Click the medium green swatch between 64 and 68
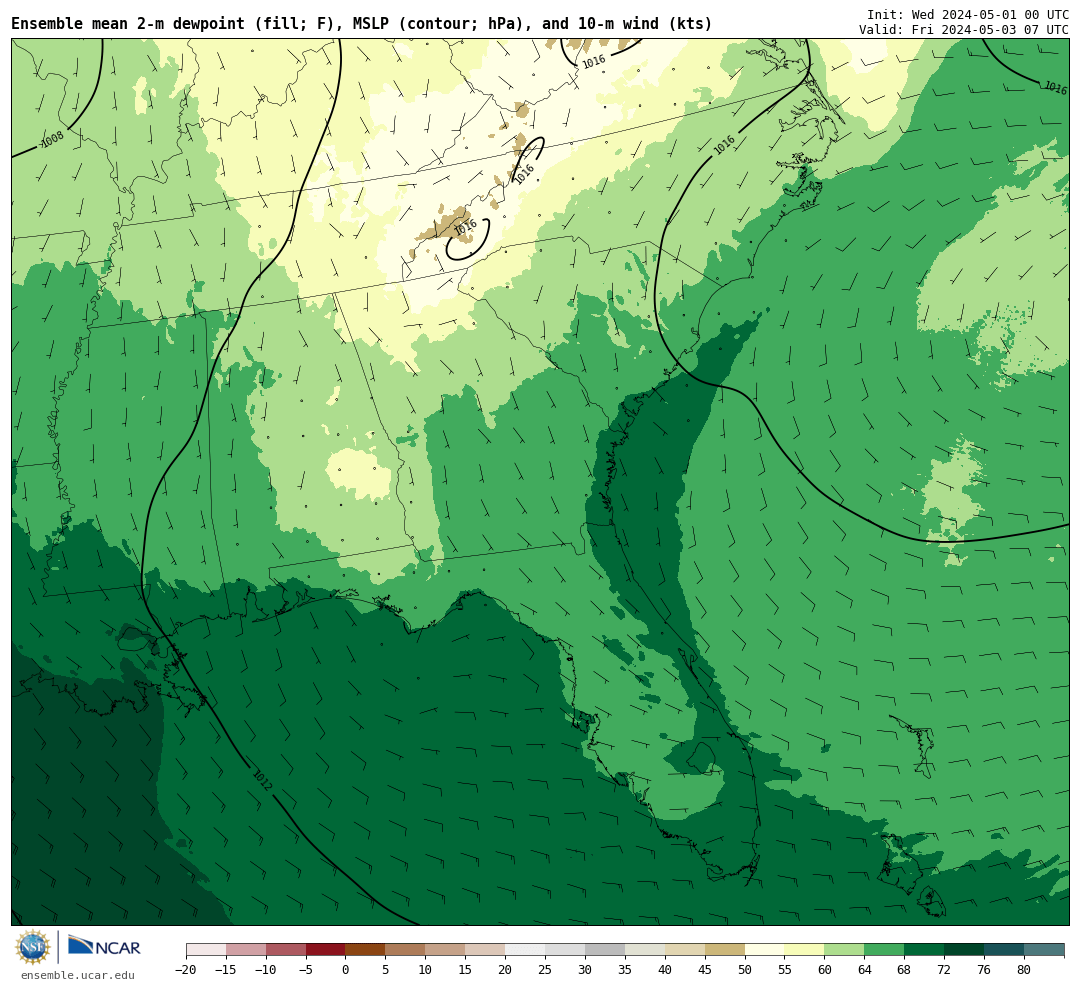 (884, 950)
